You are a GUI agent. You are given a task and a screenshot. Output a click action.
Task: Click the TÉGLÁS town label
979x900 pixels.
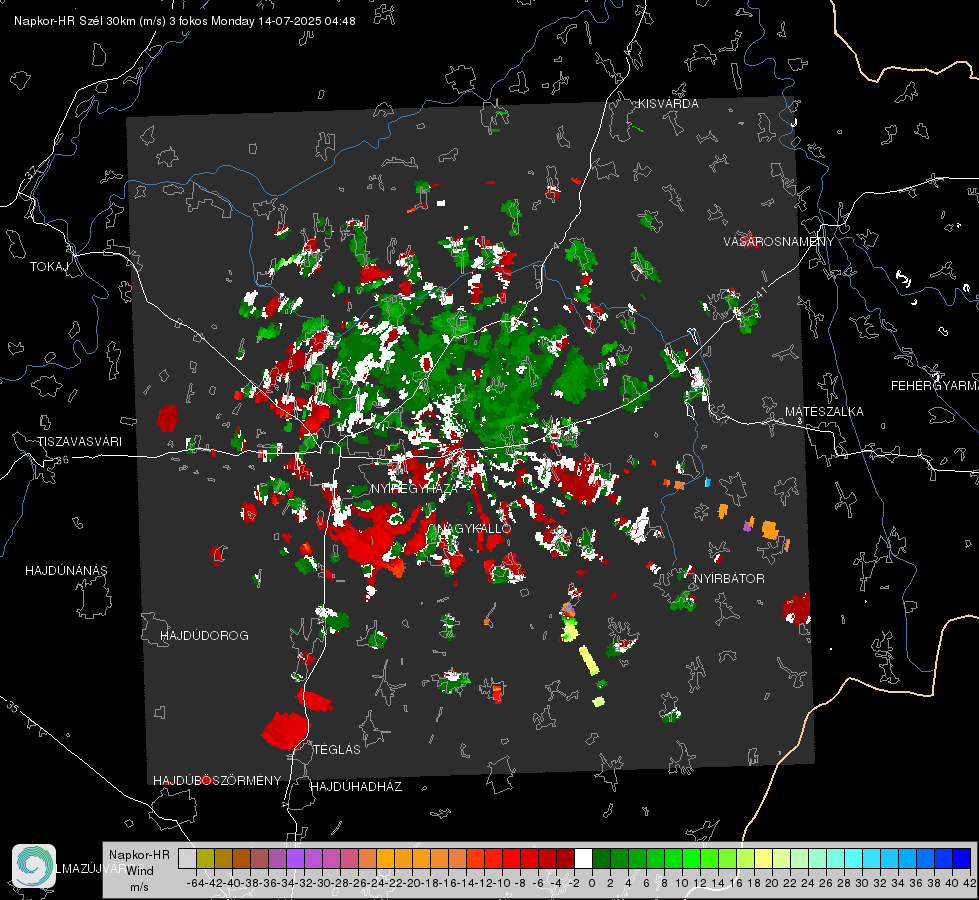(337, 749)
